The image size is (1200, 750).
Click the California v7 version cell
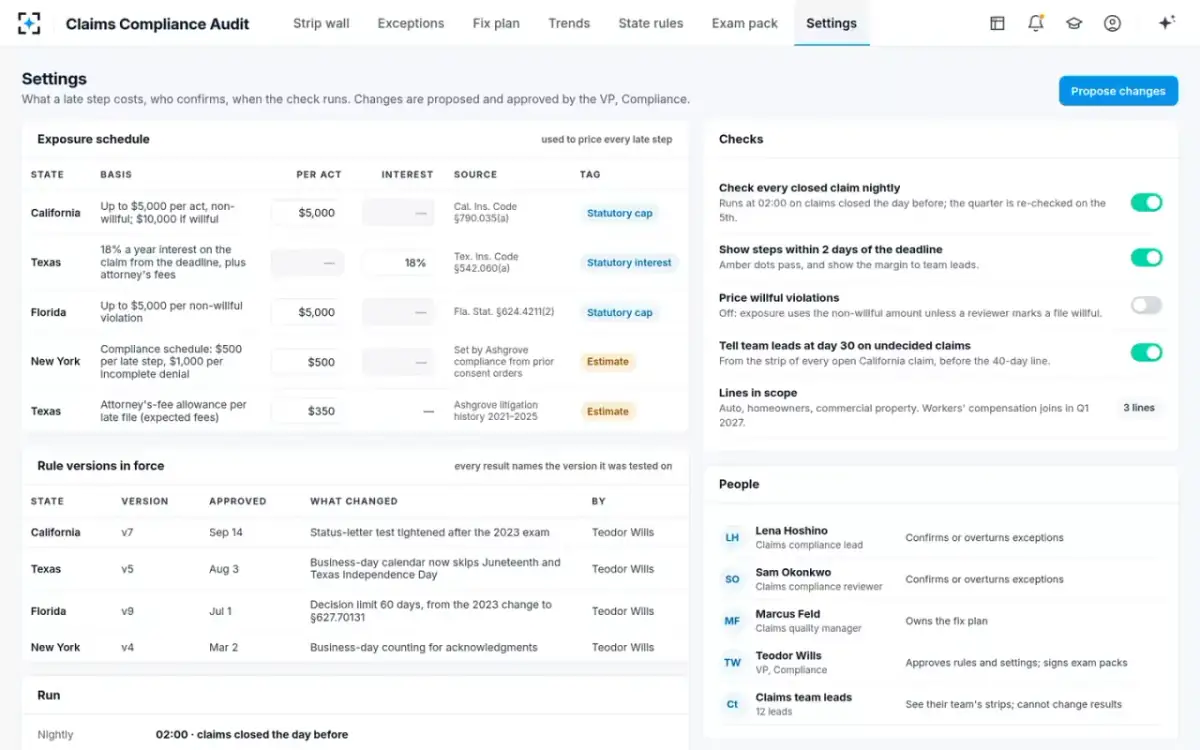[127, 533]
